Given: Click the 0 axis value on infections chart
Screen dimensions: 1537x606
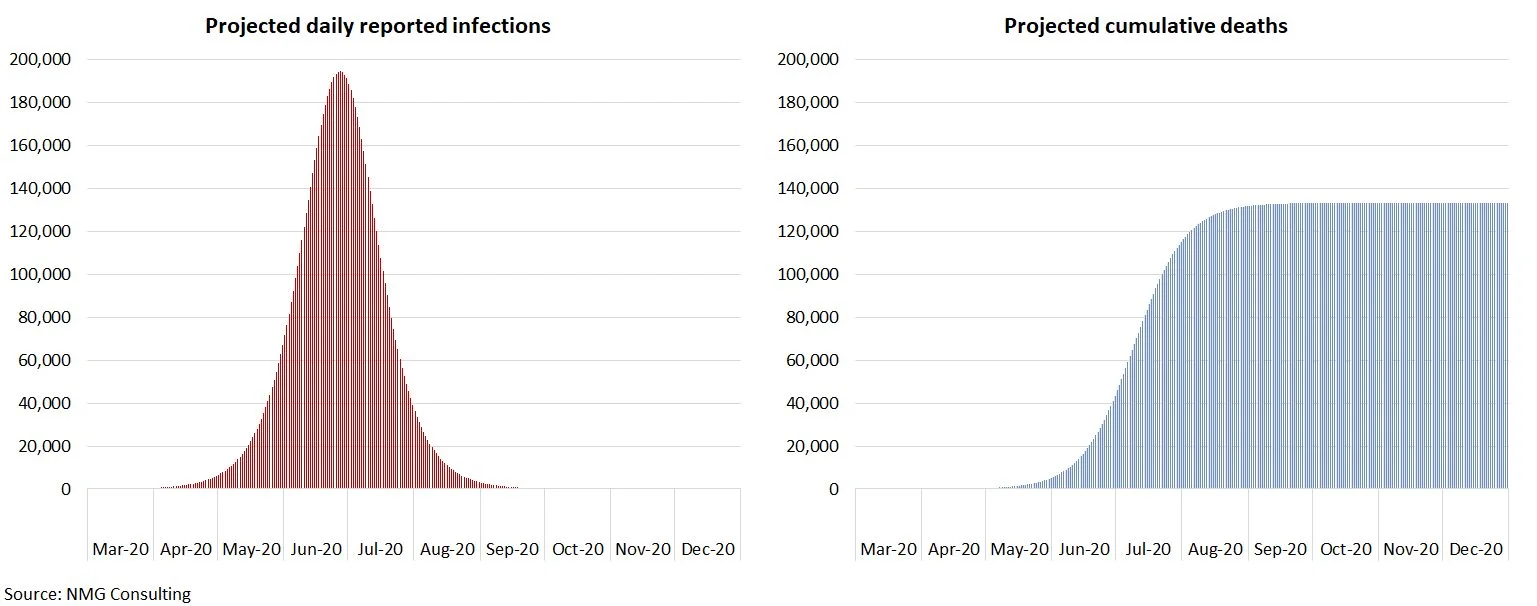Looking at the screenshot, I should click(x=66, y=489).
